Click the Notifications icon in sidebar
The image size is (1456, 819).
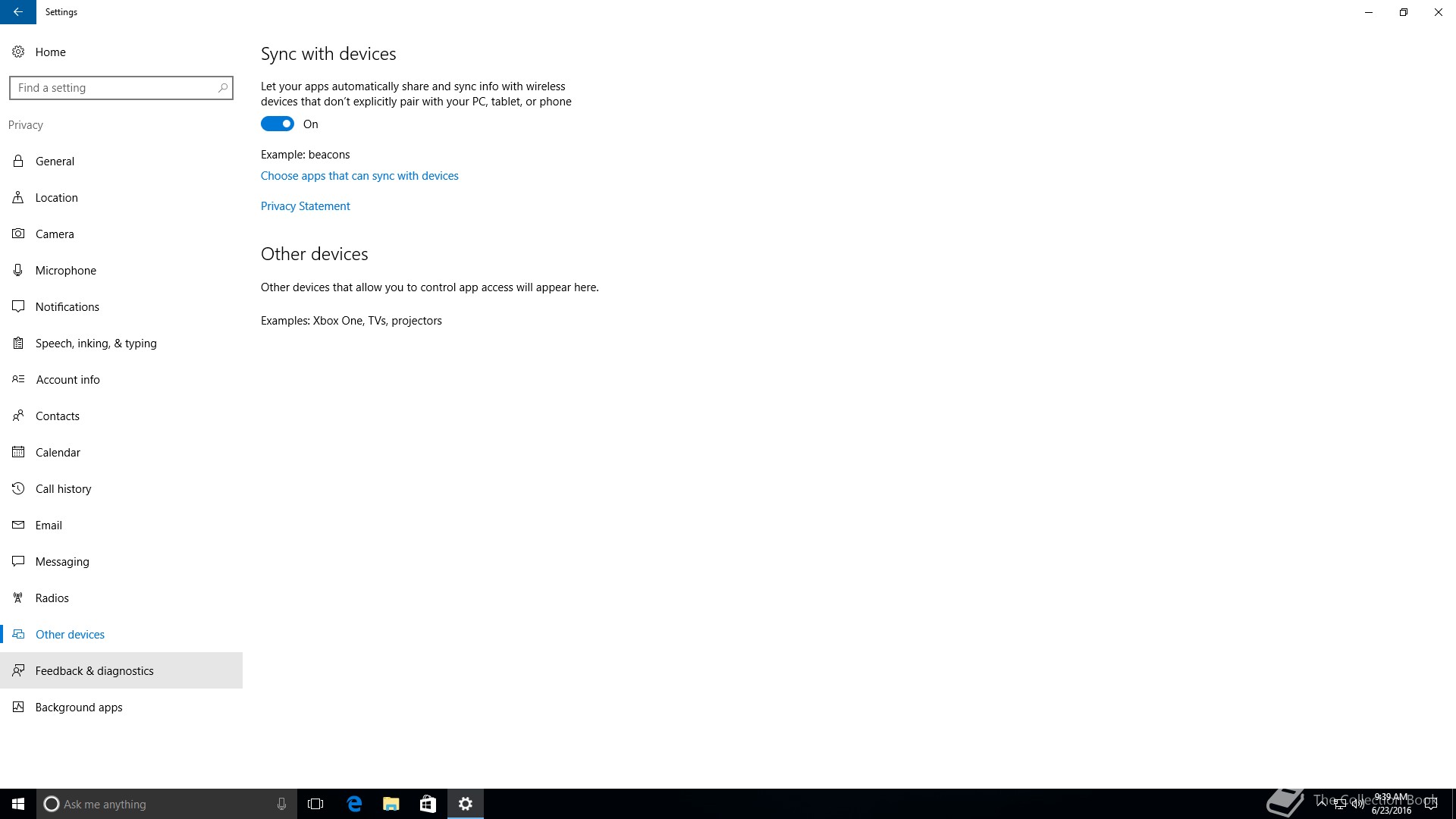click(18, 306)
